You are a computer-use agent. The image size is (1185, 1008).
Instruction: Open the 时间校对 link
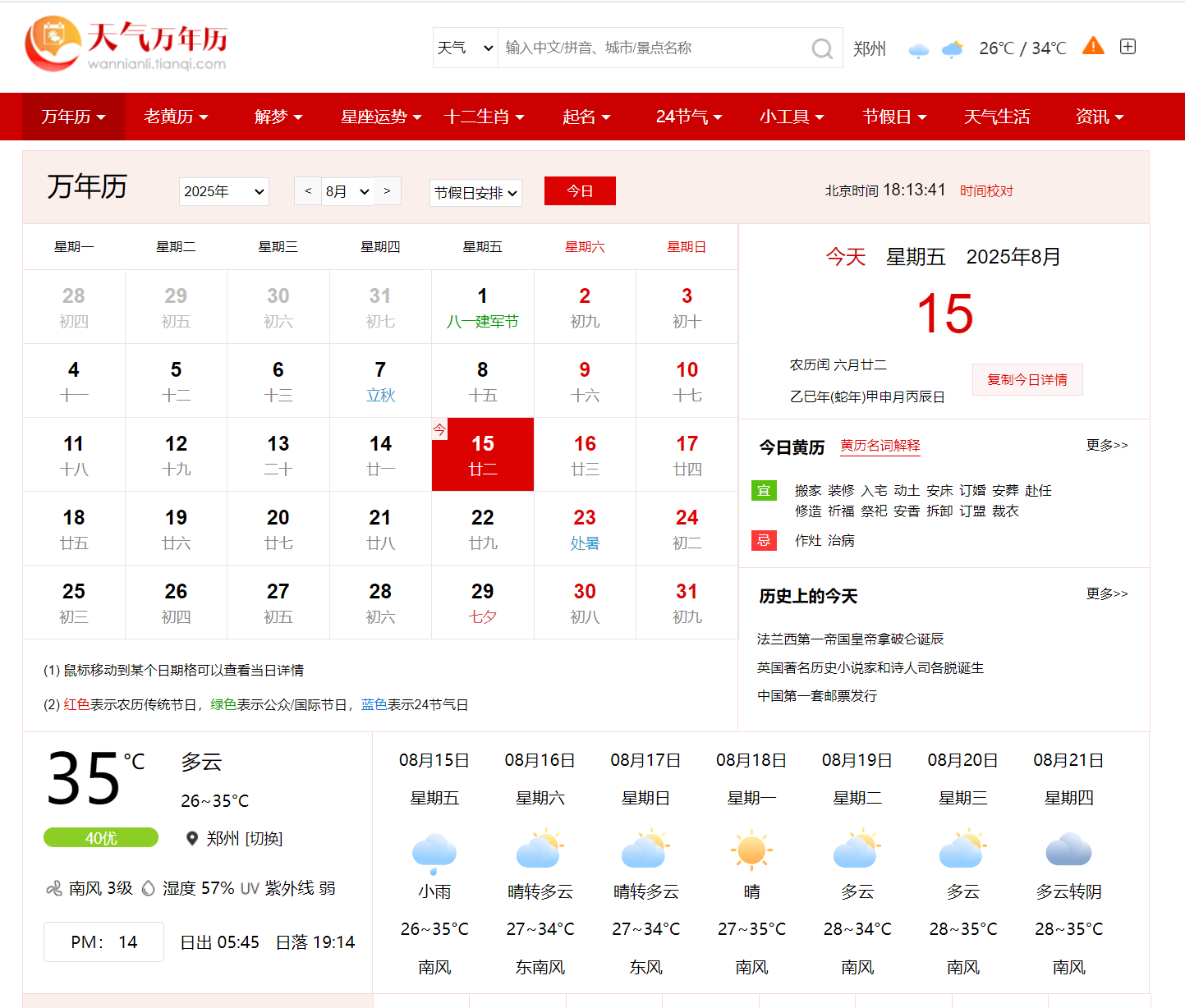[986, 190]
